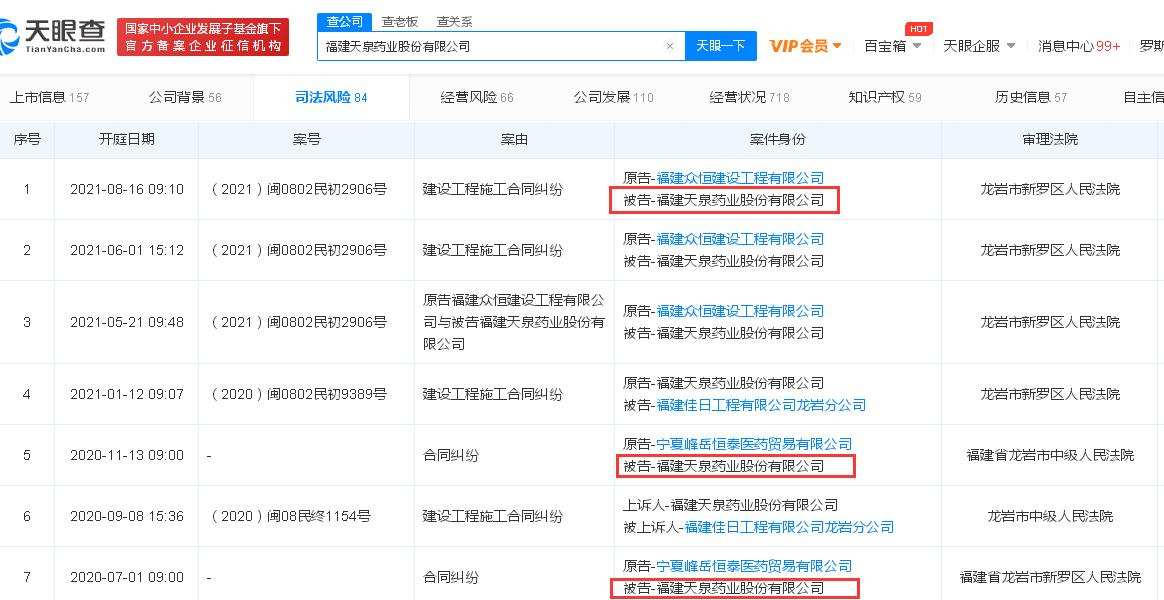1164x600 pixels.
Task: Select hearing date 2021-01-12 09:07
Action: click(x=126, y=394)
